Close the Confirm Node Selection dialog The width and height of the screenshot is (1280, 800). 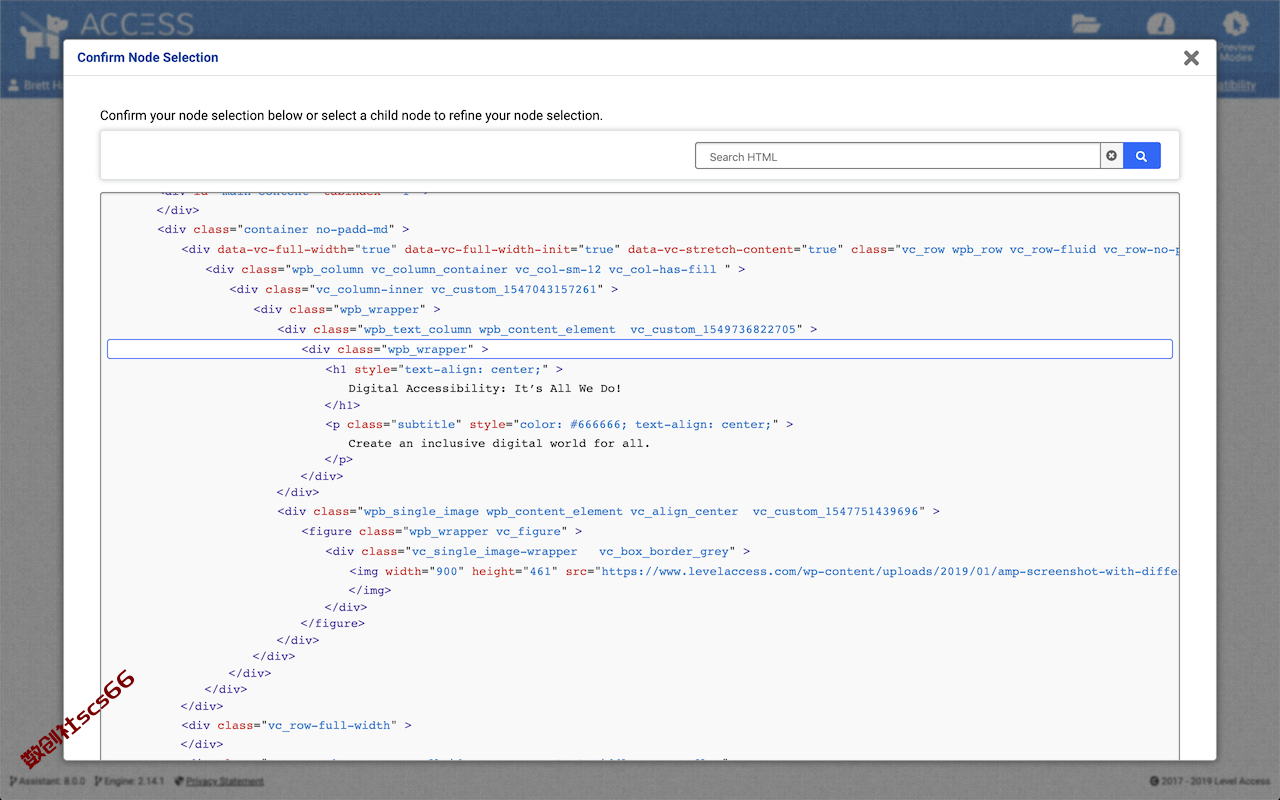[x=1191, y=58]
